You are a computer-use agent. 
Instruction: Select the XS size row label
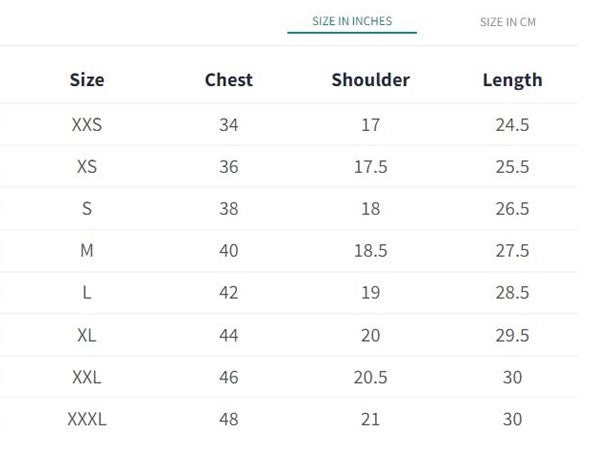(87, 167)
